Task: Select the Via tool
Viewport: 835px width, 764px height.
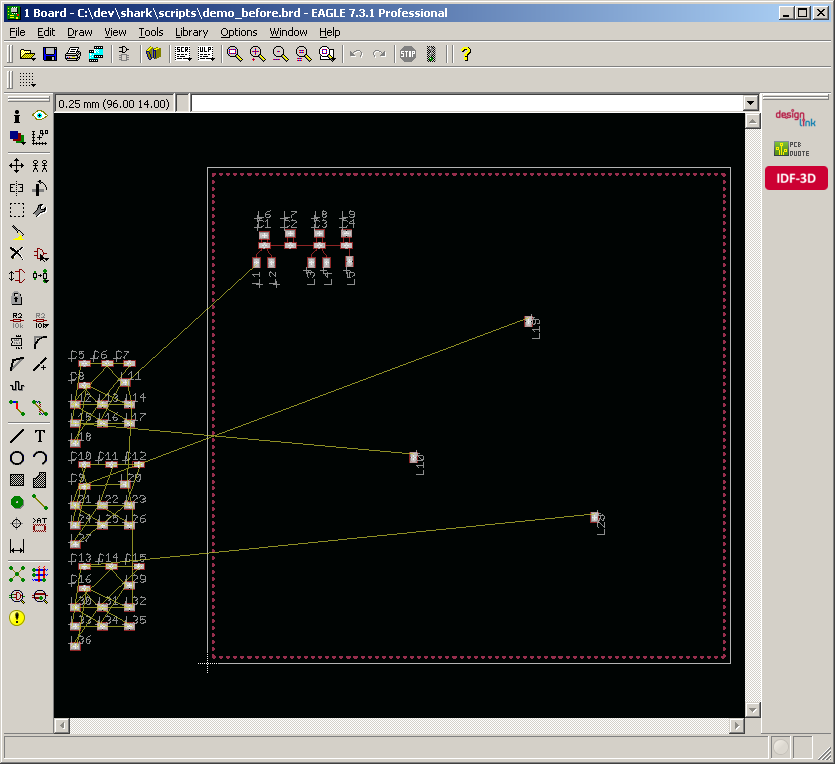Action: pos(17,502)
